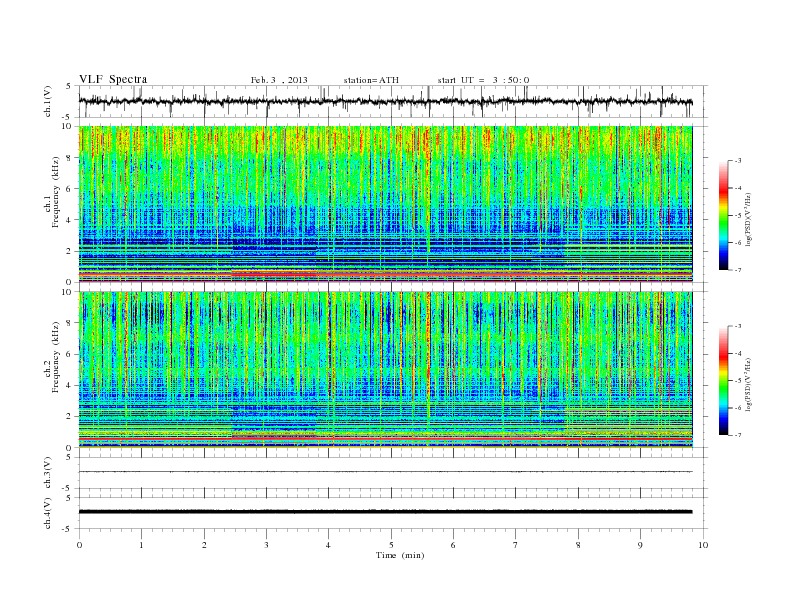Viewport: 792px width, 612px height.
Task: Click the "station=ATH" header label
Action: click(x=371, y=80)
